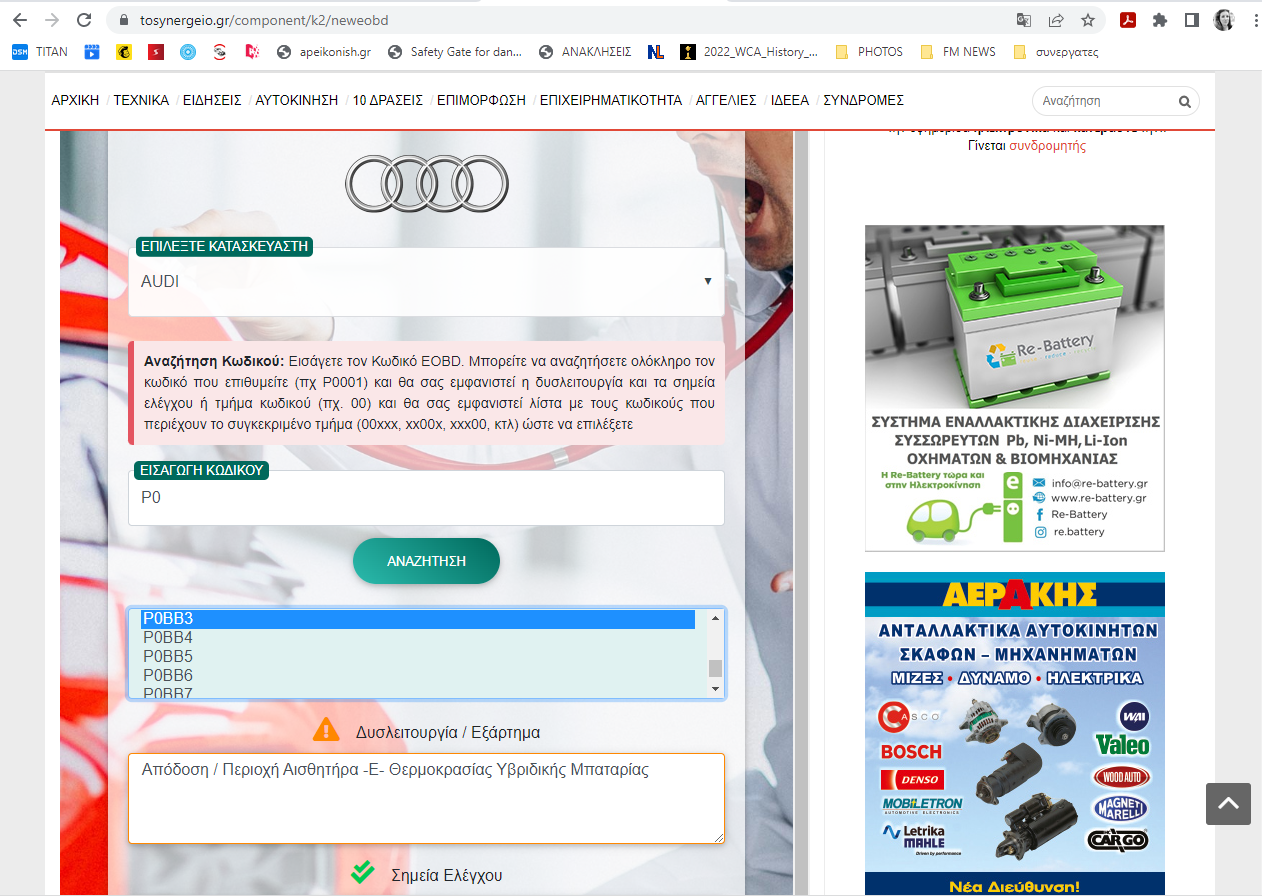This screenshot has width=1262, height=896.
Task: Open the ΑΓΓΕΛΙΕΣ menu item
Action: (726, 100)
